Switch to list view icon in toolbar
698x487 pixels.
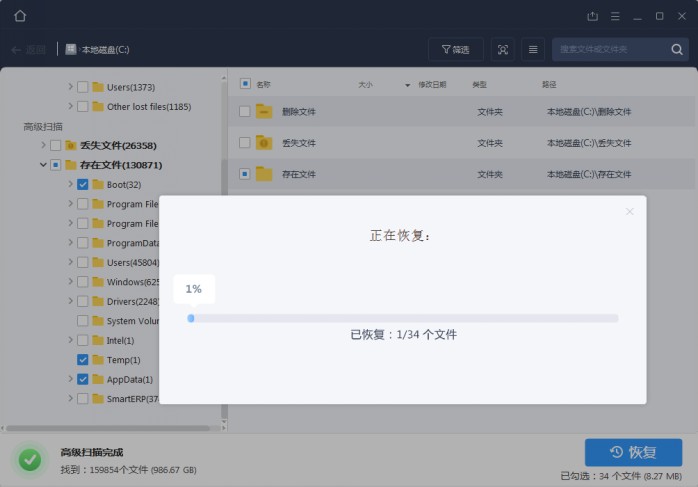point(533,49)
